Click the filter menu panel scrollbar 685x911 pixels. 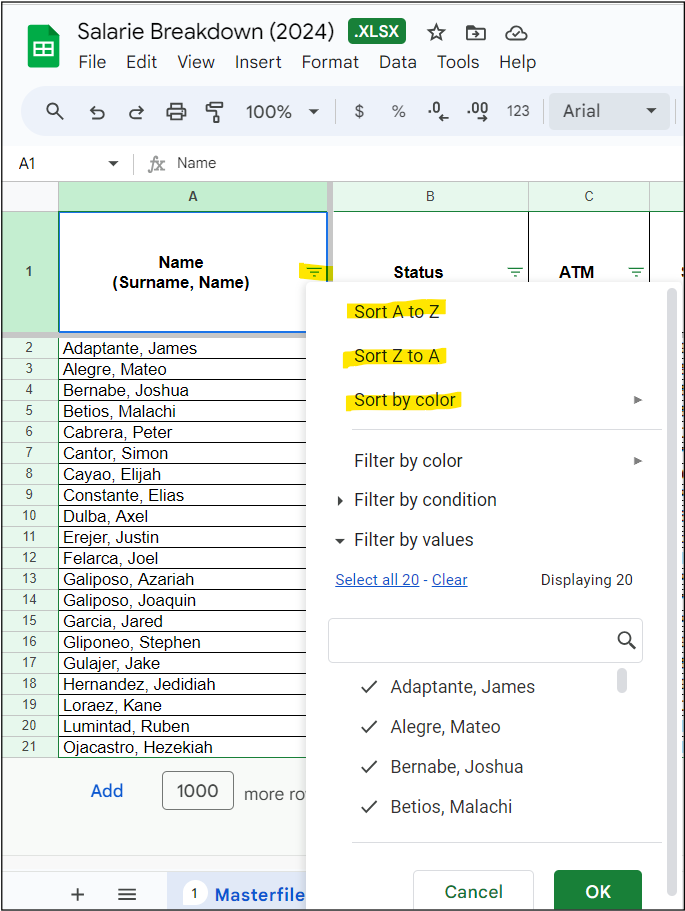coord(672,593)
